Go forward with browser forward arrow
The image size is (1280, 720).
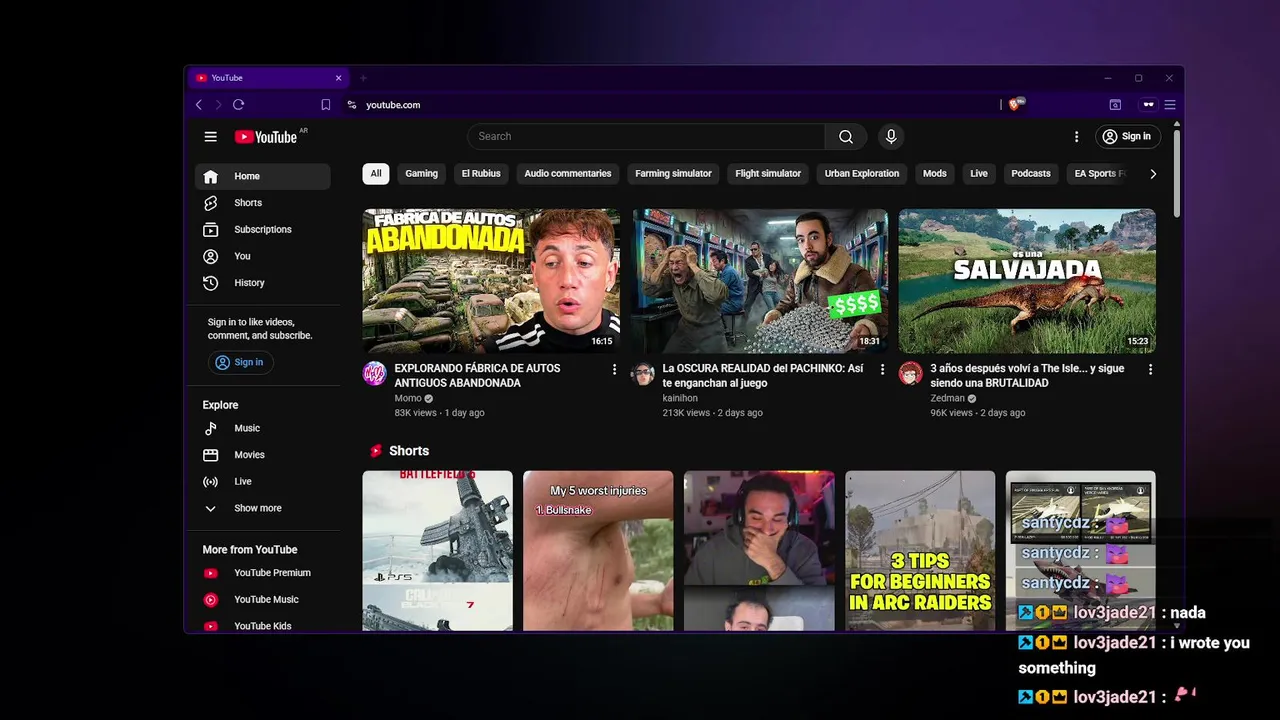[218, 105]
